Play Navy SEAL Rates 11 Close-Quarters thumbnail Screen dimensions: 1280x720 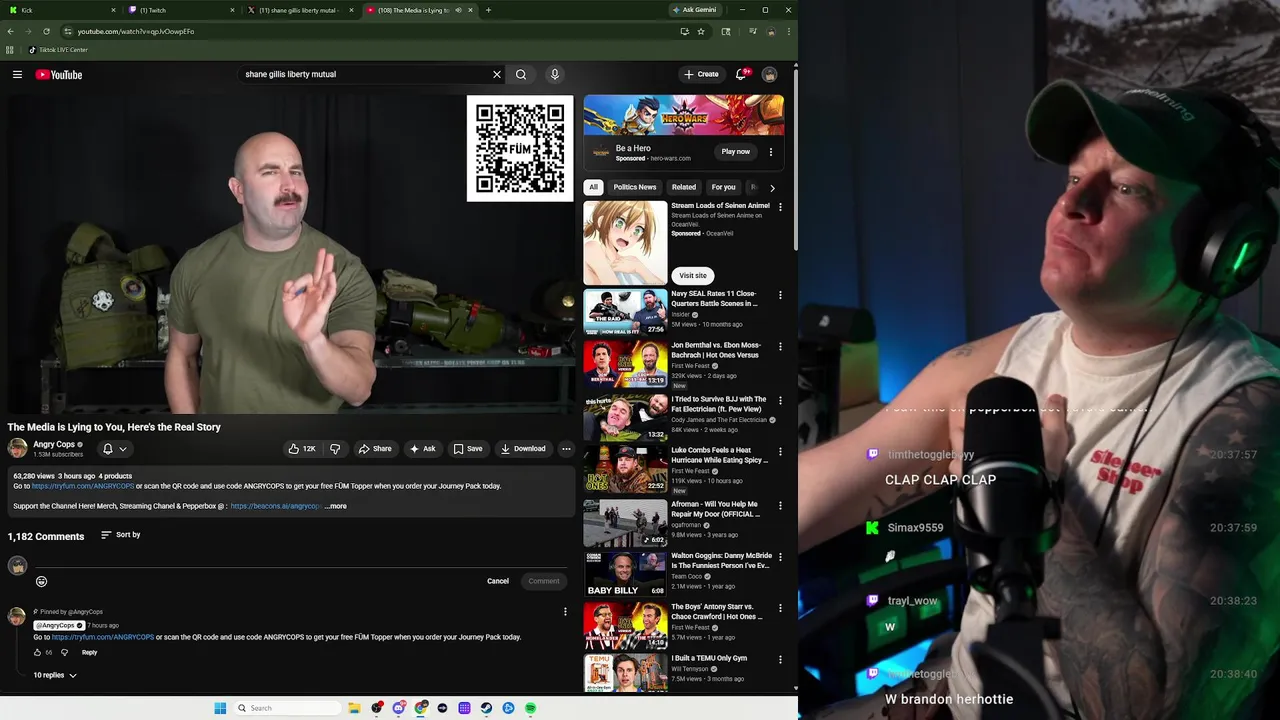coord(625,312)
